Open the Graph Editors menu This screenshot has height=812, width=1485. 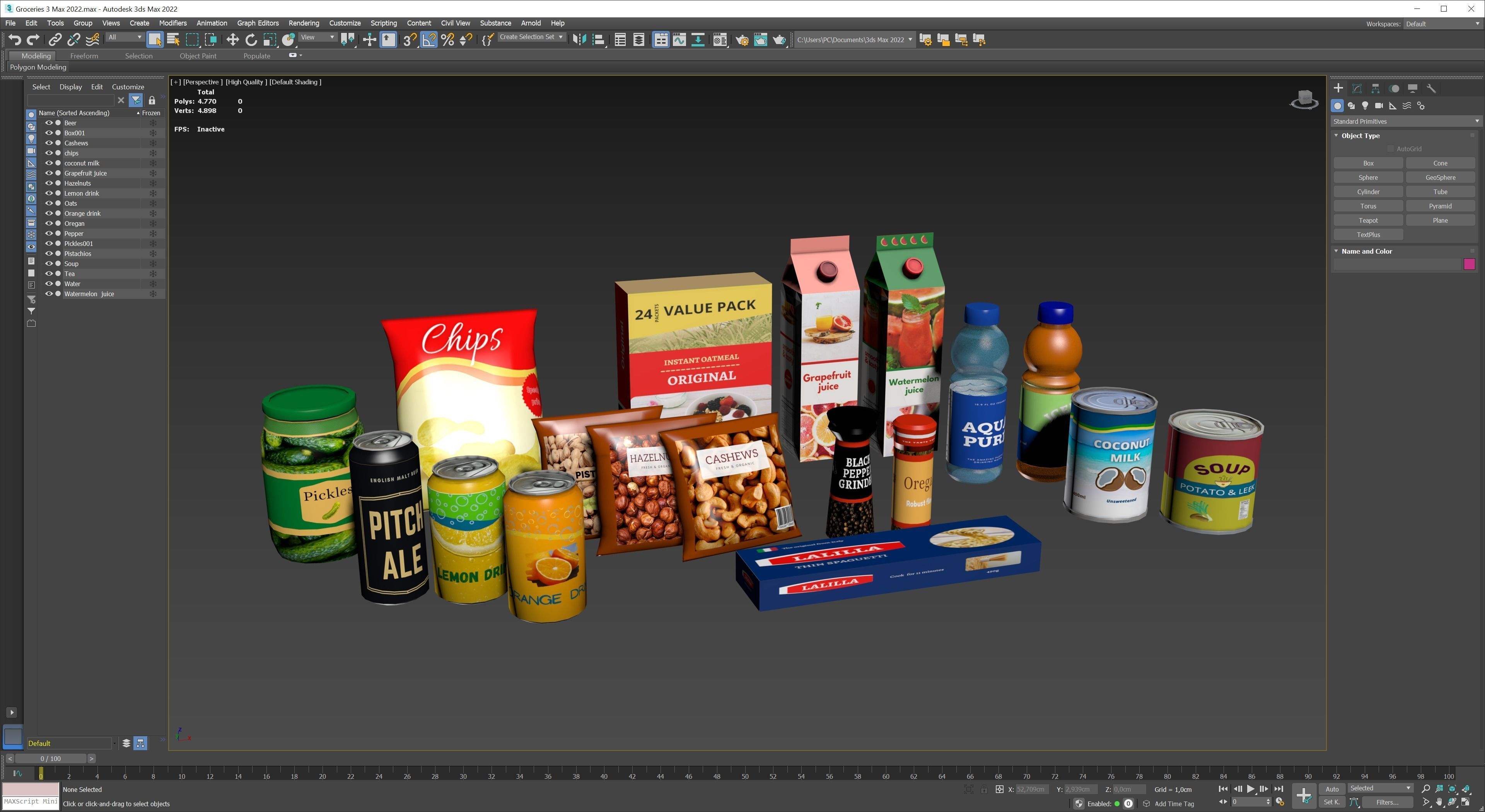258,23
